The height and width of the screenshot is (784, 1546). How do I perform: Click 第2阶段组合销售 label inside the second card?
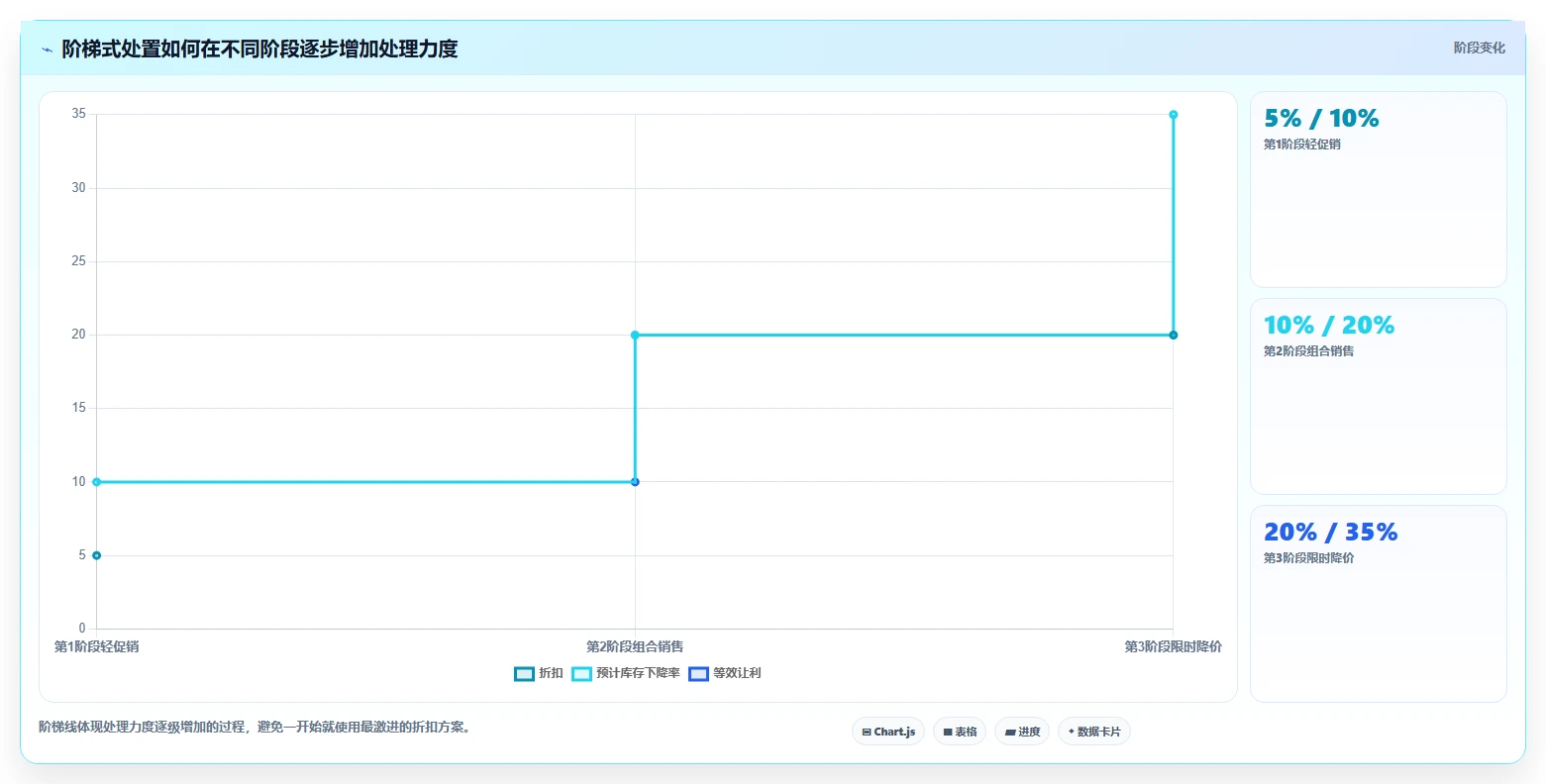[x=1308, y=351]
